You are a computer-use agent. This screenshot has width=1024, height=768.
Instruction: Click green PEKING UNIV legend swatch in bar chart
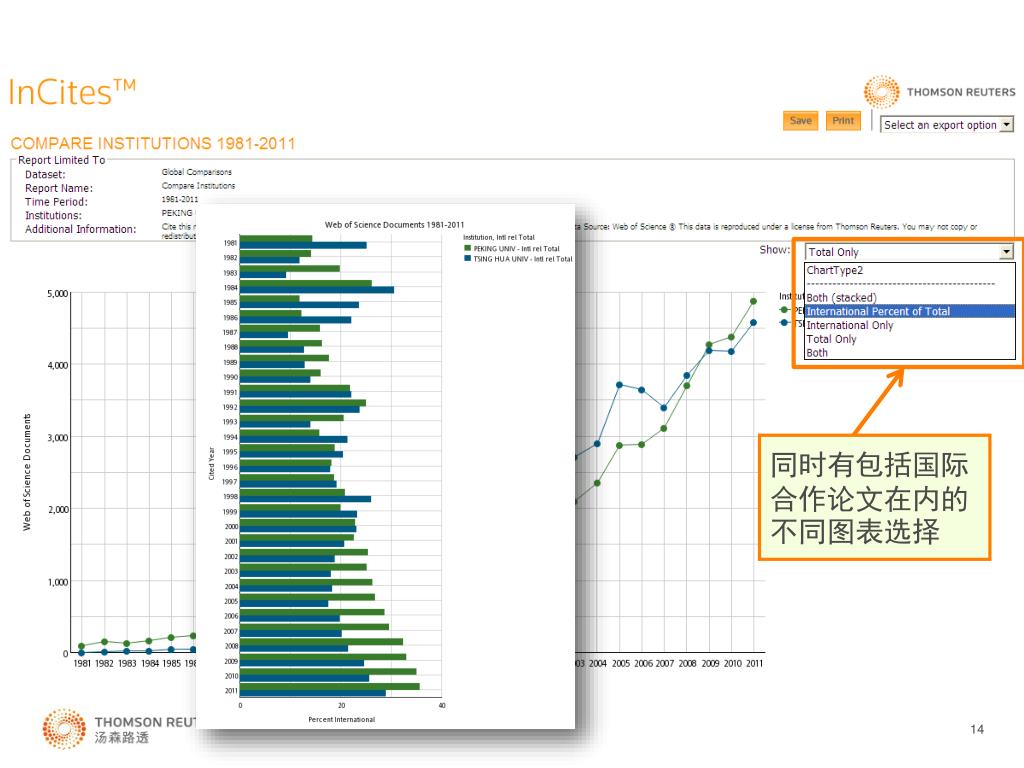(467, 248)
